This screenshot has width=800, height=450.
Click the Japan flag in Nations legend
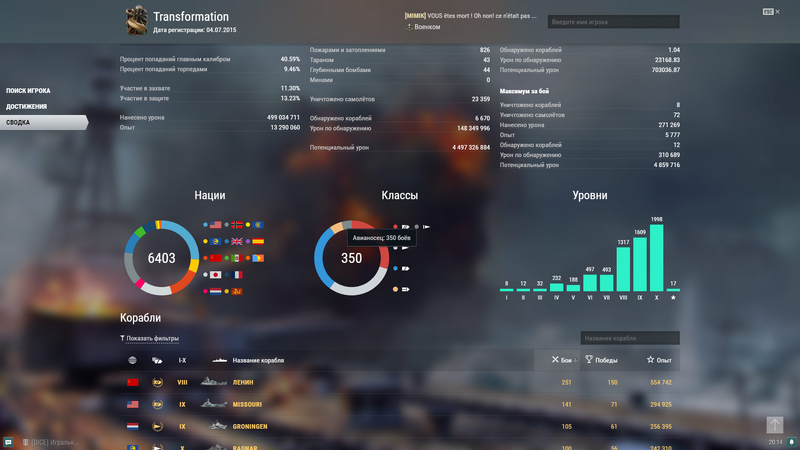click(x=216, y=274)
